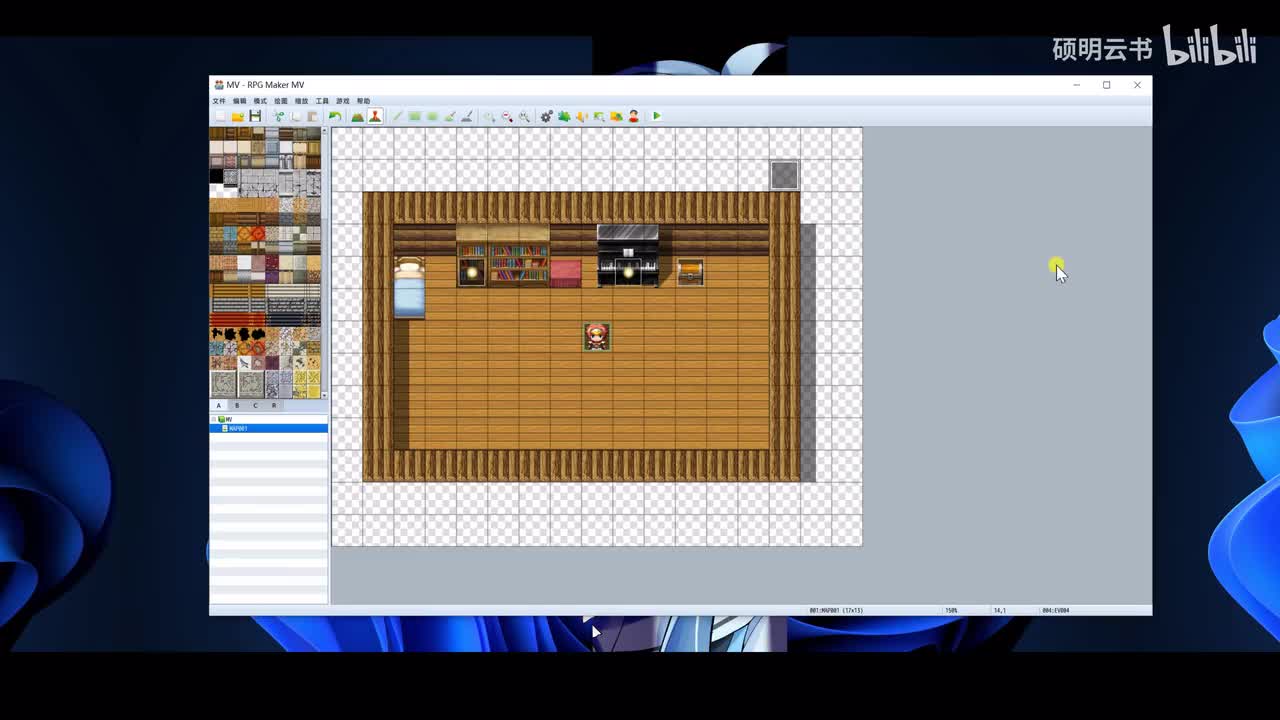Zoom out of the map
The width and height of the screenshot is (1280, 720).
point(507,116)
